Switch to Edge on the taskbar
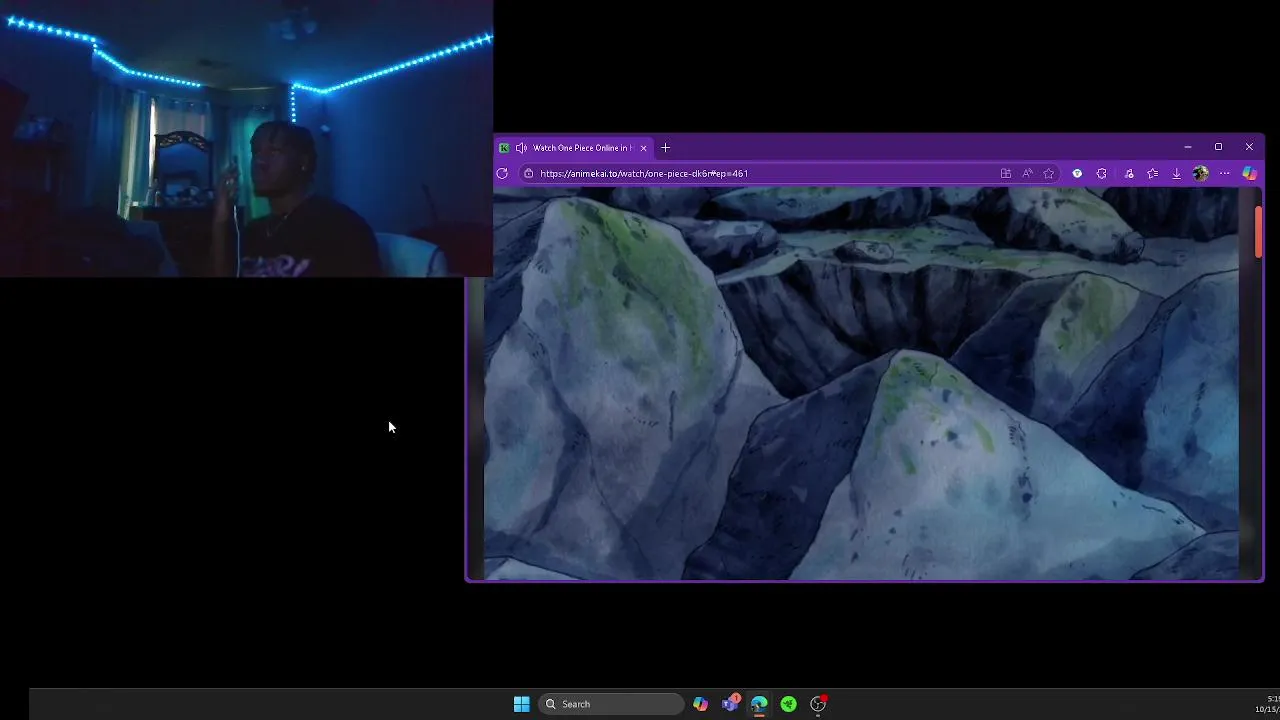The width and height of the screenshot is (1280, 720). (x=759, y=704)
